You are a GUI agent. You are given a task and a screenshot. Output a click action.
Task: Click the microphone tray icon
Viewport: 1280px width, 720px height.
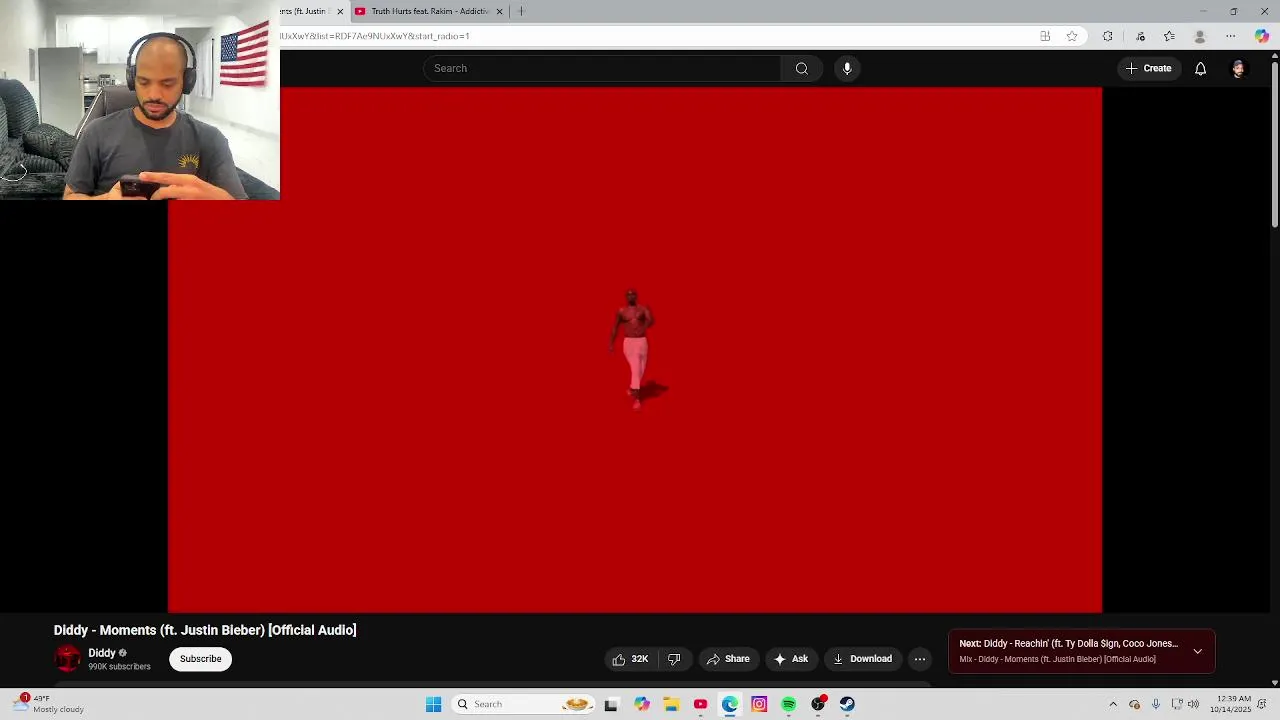(x=1155, y=704)
